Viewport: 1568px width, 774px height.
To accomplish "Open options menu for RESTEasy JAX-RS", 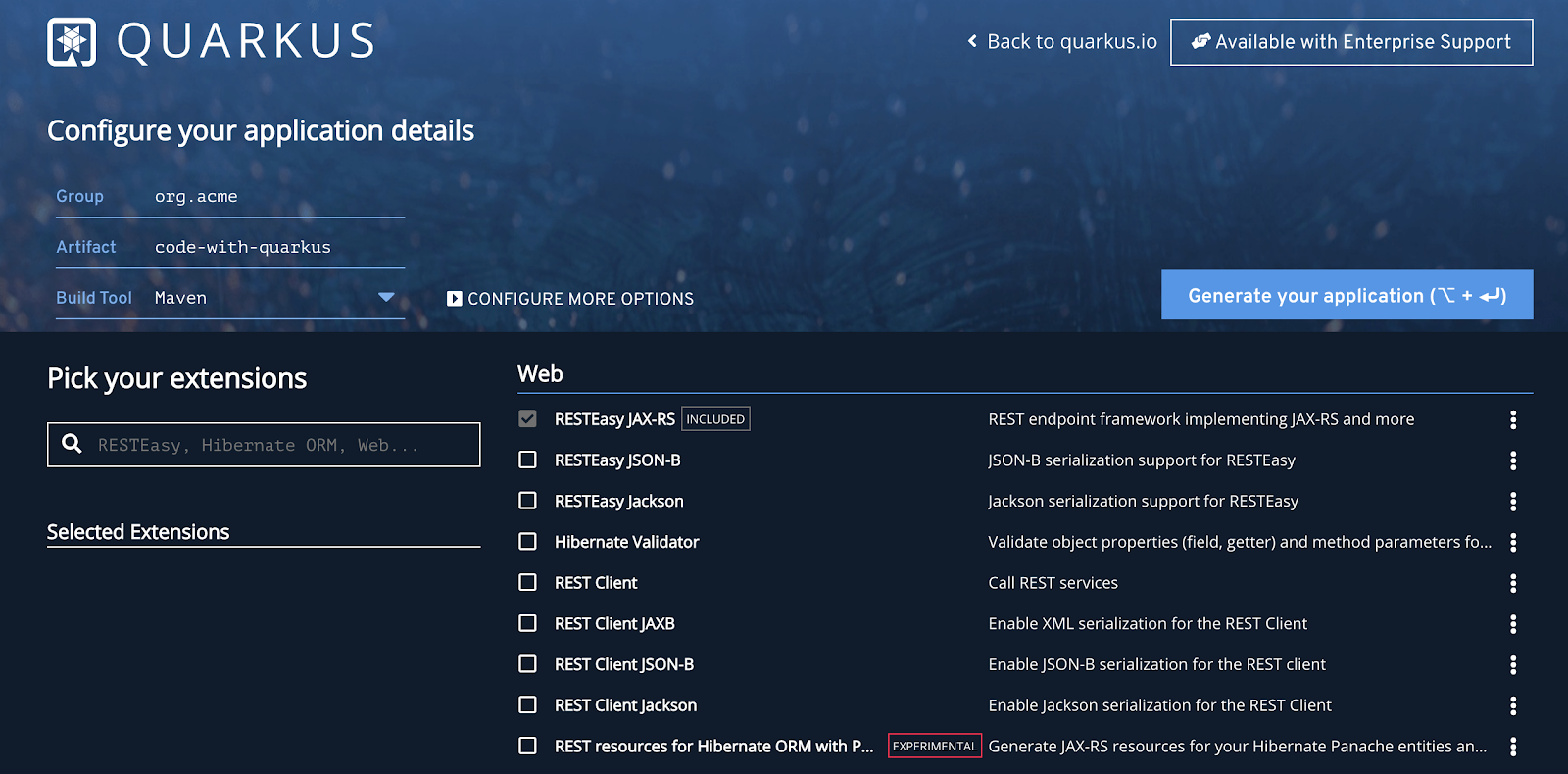I will point(1513,419).
